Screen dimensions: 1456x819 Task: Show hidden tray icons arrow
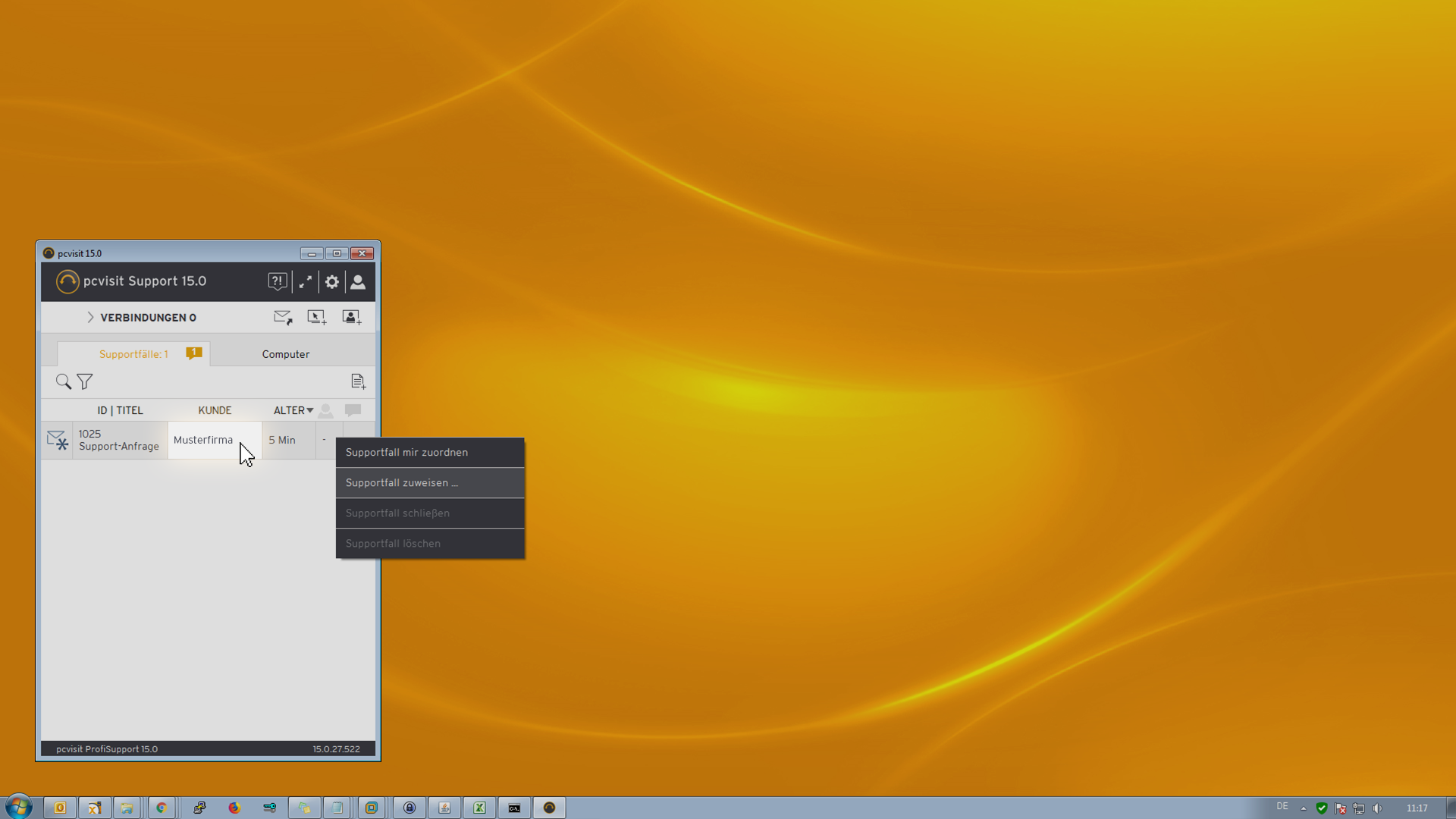pyautogui.click(x=1304, y=808)
